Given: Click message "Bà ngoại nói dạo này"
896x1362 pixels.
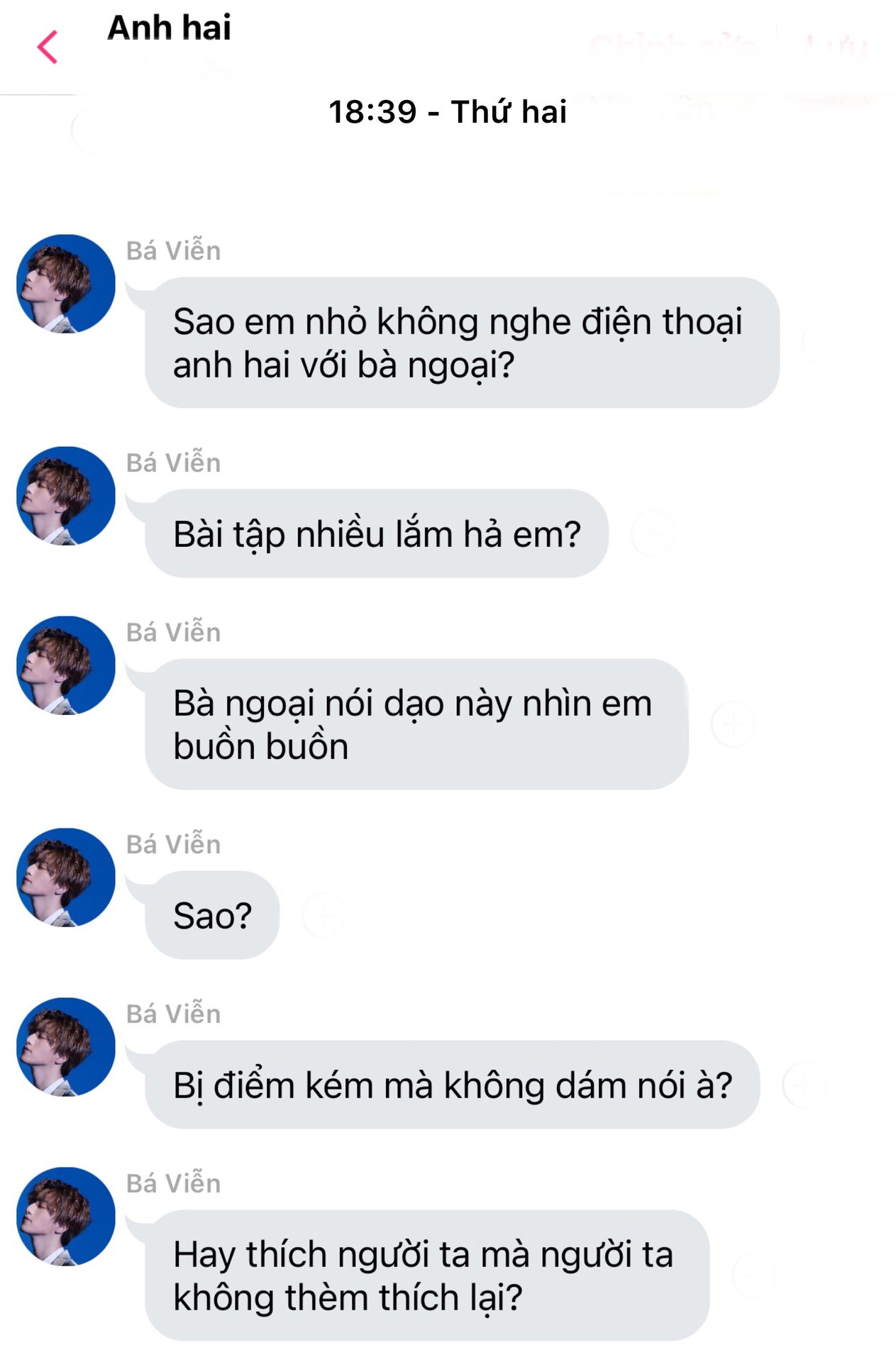Looking at the screenshot, I should pos(416,724).
